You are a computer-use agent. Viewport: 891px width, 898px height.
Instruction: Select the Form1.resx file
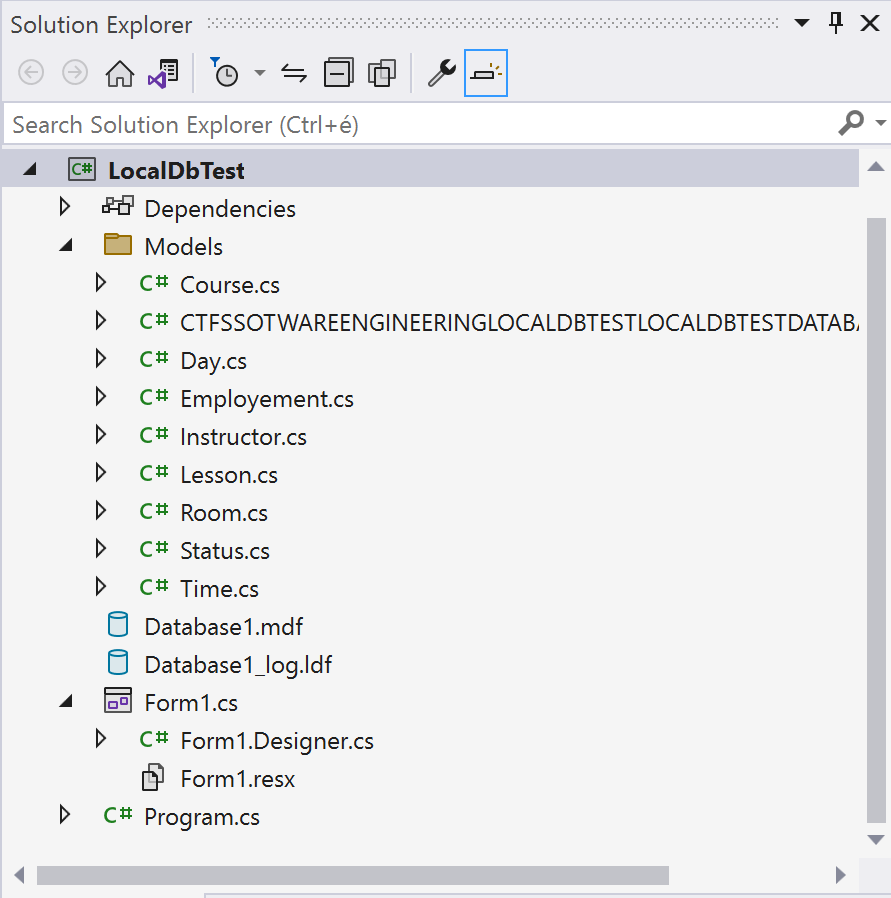(237, 779)
